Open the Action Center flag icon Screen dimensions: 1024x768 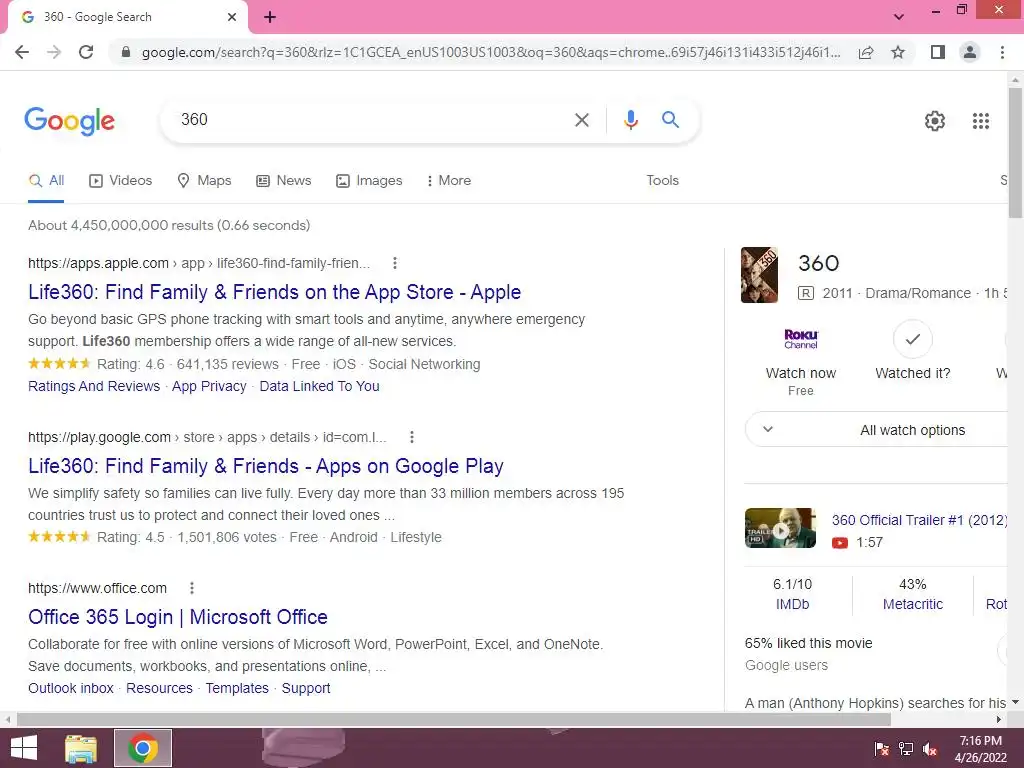[x=882, y=749]
